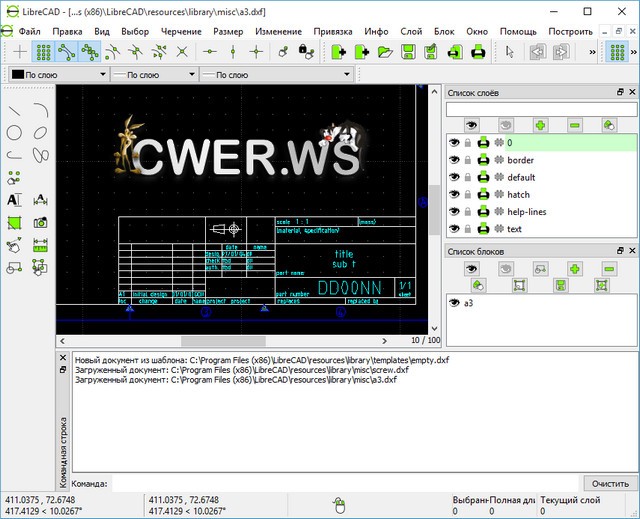Screen dimensions: 640x519
Task: Activate the Text tool
Action: [x=15, y=200]
